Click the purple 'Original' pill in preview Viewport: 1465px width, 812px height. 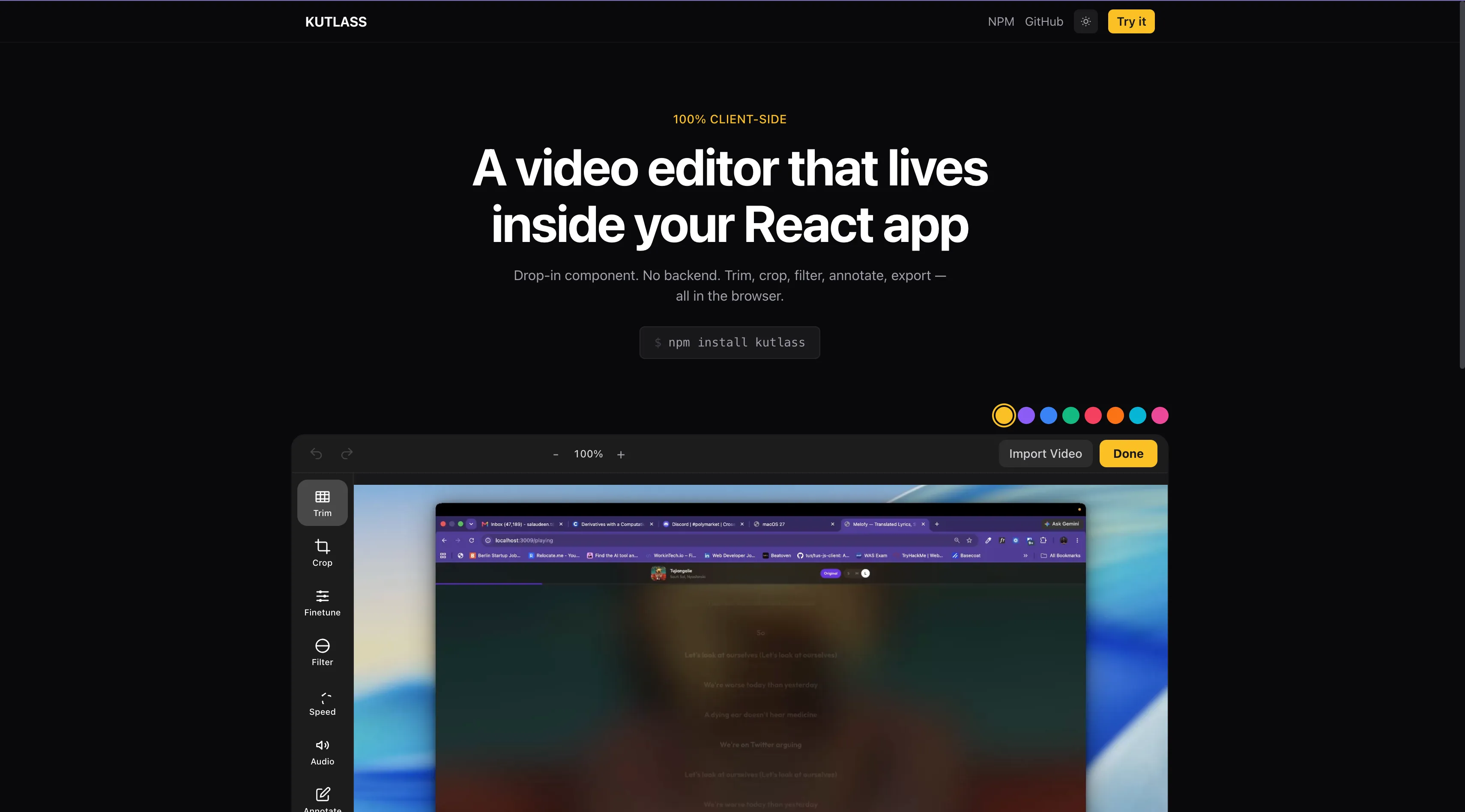click(x=831, y=573)
